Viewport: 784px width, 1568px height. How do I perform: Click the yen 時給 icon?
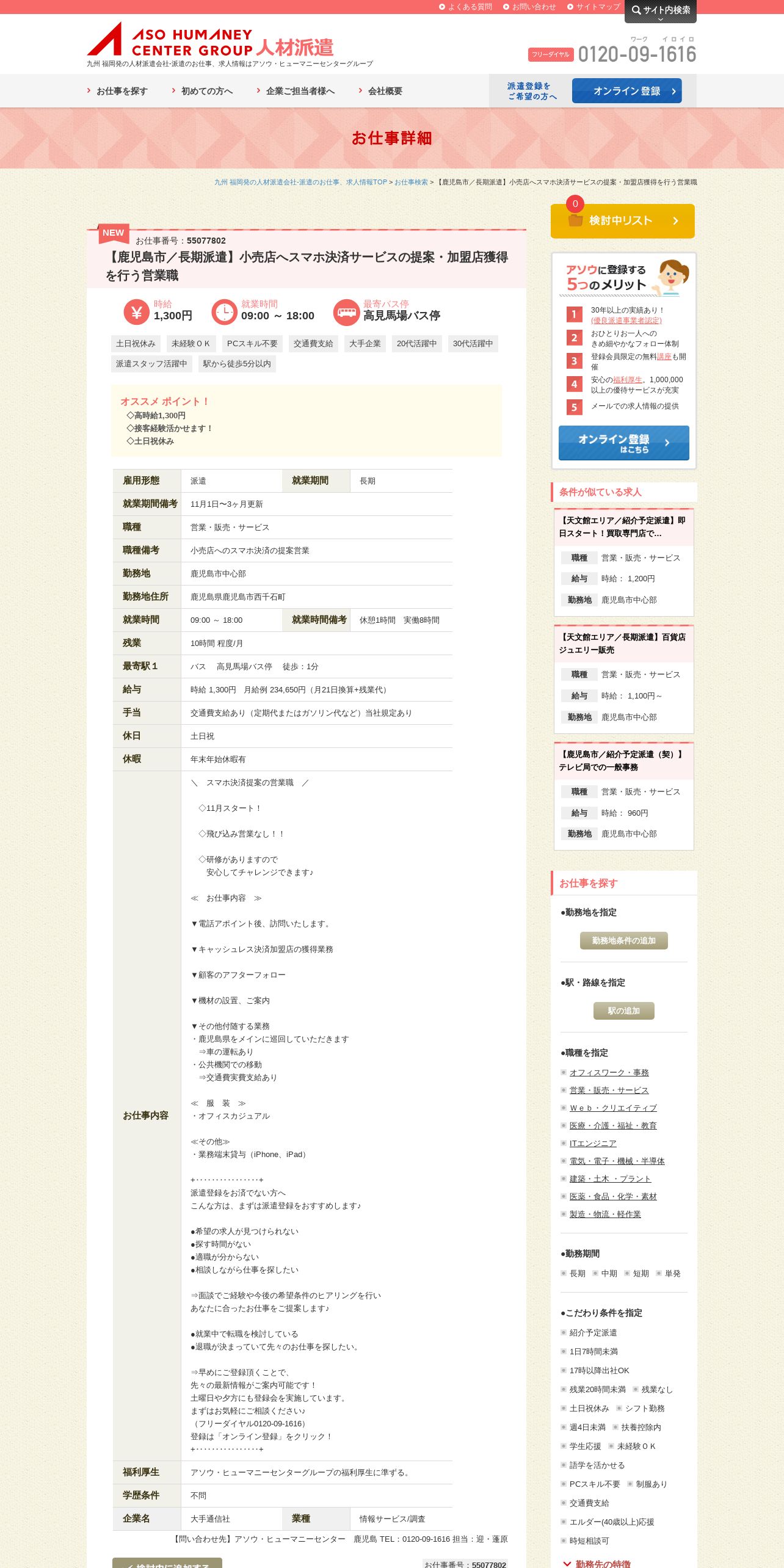(136, 312)
